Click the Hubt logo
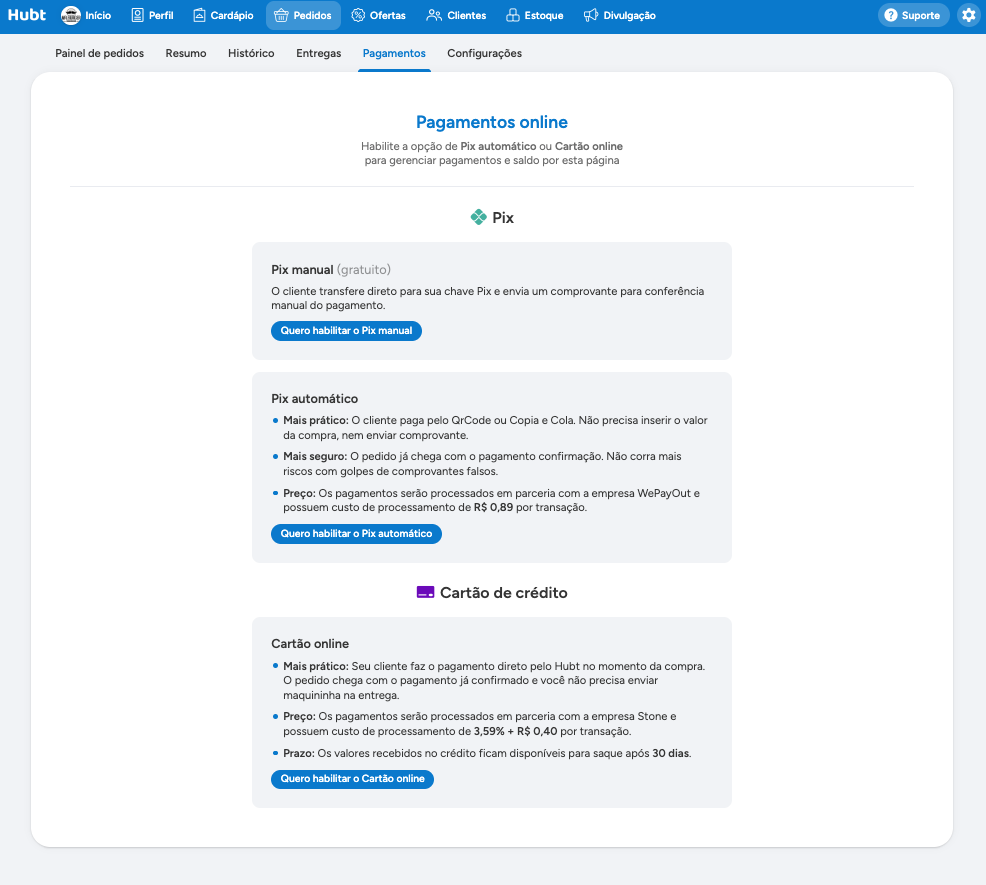The width and height of the screenshot is (986, 885). 26,15
